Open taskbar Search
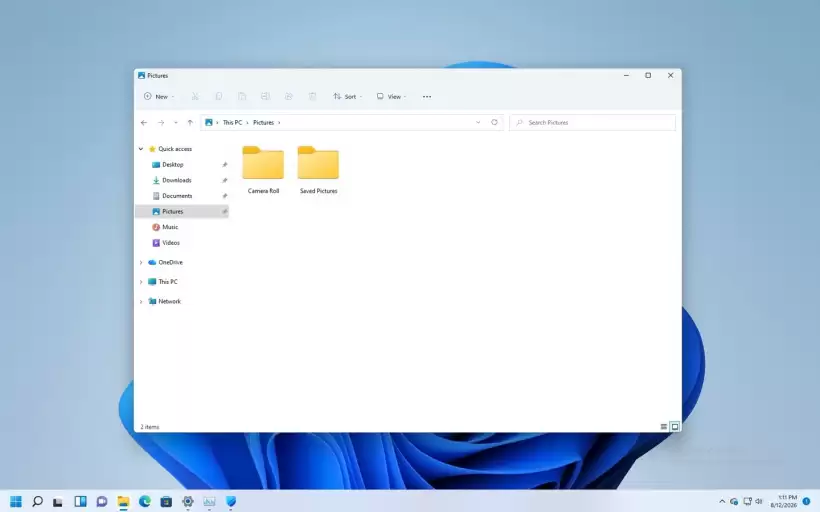 pyautogui.click(x=37, y=502)
